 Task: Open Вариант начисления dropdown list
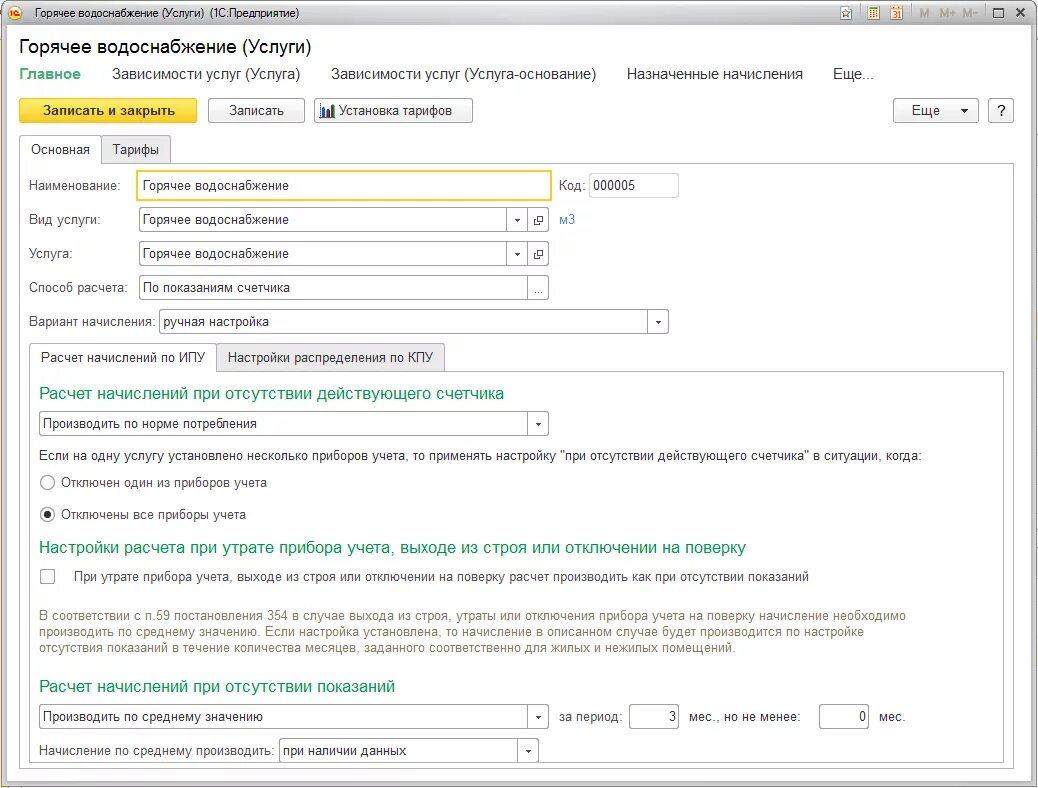(x=658, y=322)
